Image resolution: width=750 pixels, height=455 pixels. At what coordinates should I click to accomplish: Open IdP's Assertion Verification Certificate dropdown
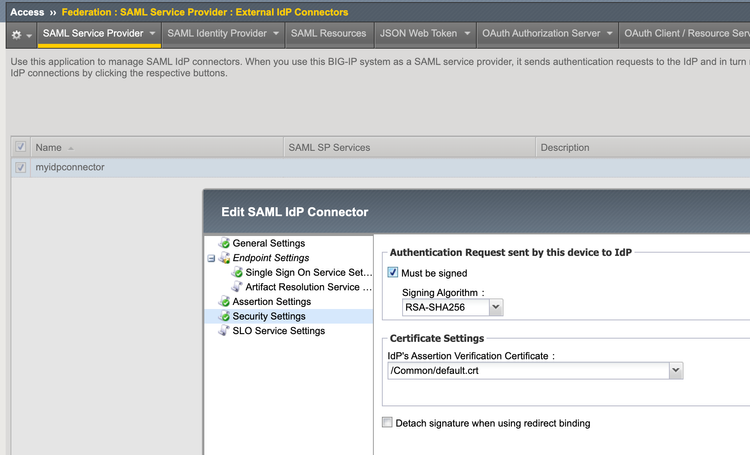click(535, 370)
